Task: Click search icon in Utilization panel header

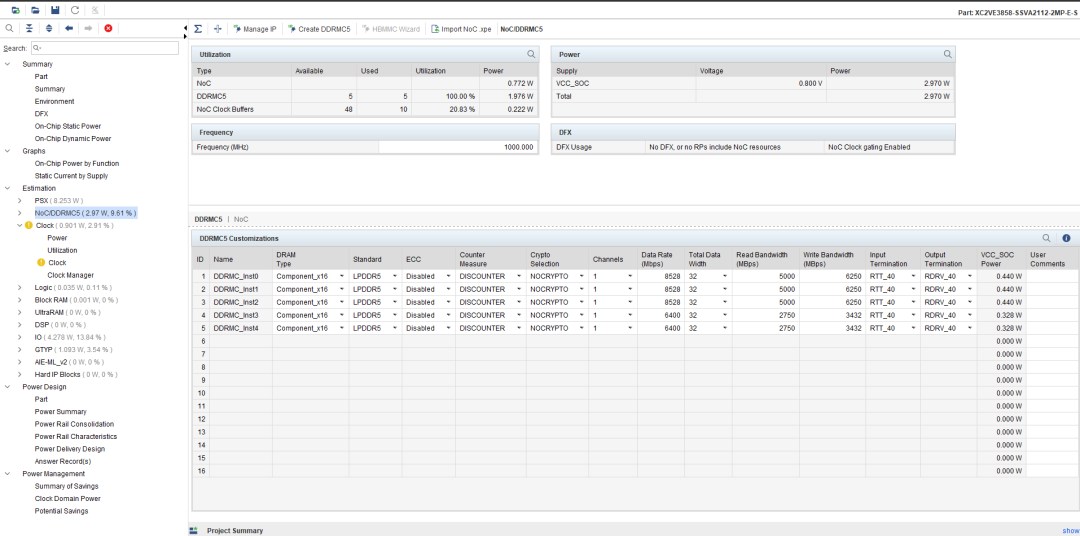Action: coord(531,54)
